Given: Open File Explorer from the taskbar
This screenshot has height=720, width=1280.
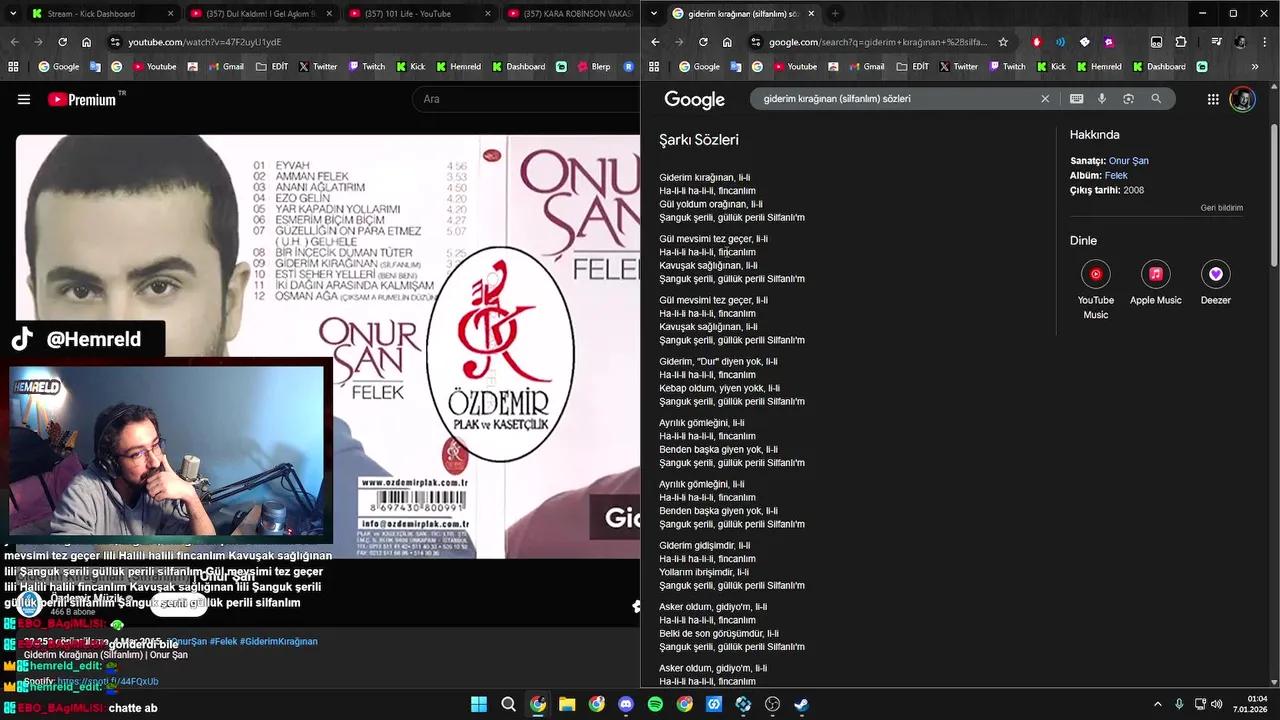Looking at the screenshot, I should (567, 704).
